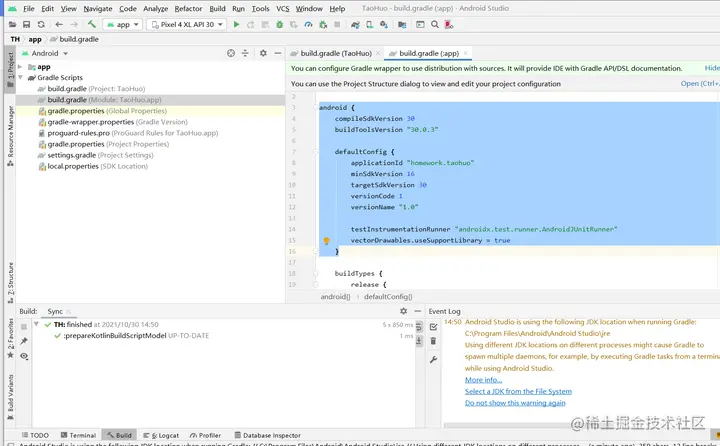
Task: Click the Make Project hammer icon
Action: pyautogui.click(x=92, y=24)
